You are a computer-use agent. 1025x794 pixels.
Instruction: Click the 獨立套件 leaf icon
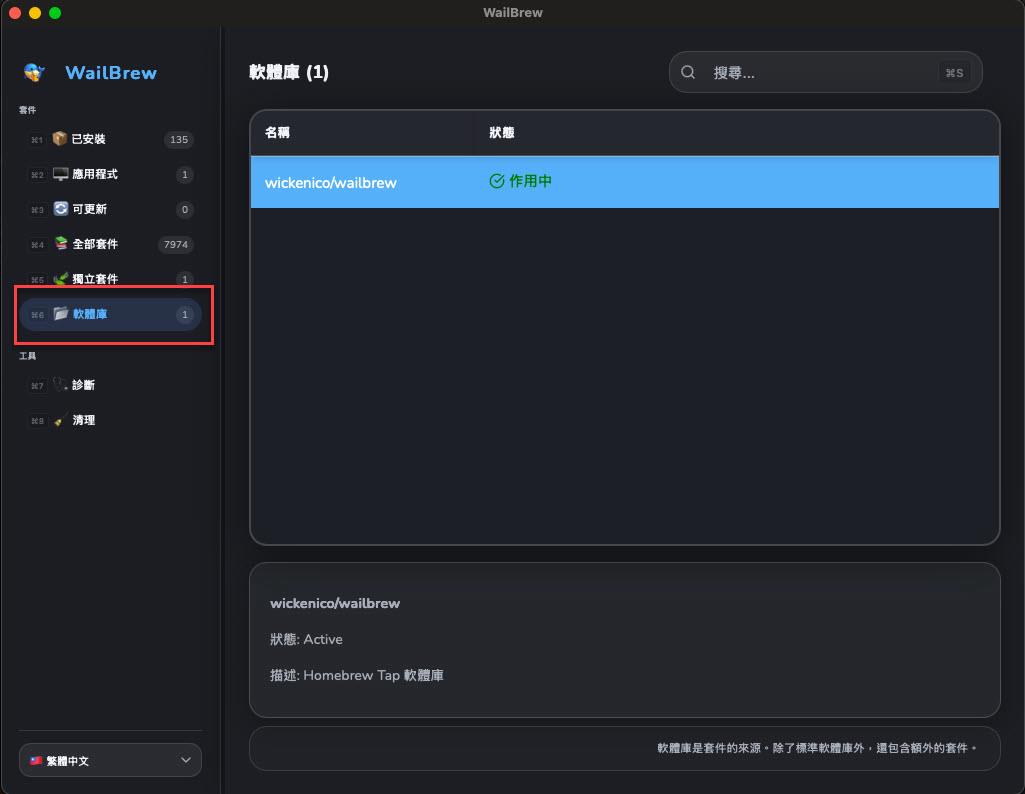(x=60, y=279)
